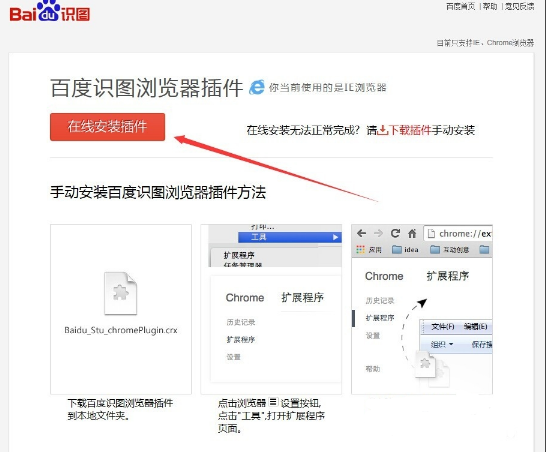This screenshot has width=546, height=452.
Task: Click the dragged plugin file icon
Action: coord(425,364)
